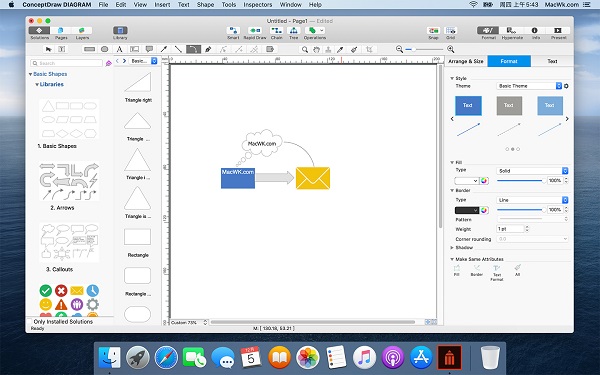Image resolution: width=600 pixels, height=375 pixels.
Task: Click Make Same All button
Action: tap(517, 270)
